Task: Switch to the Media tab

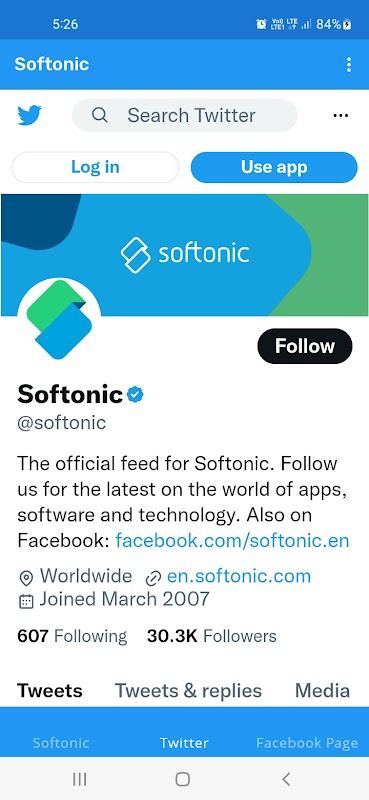Action: tap(323, 691)
